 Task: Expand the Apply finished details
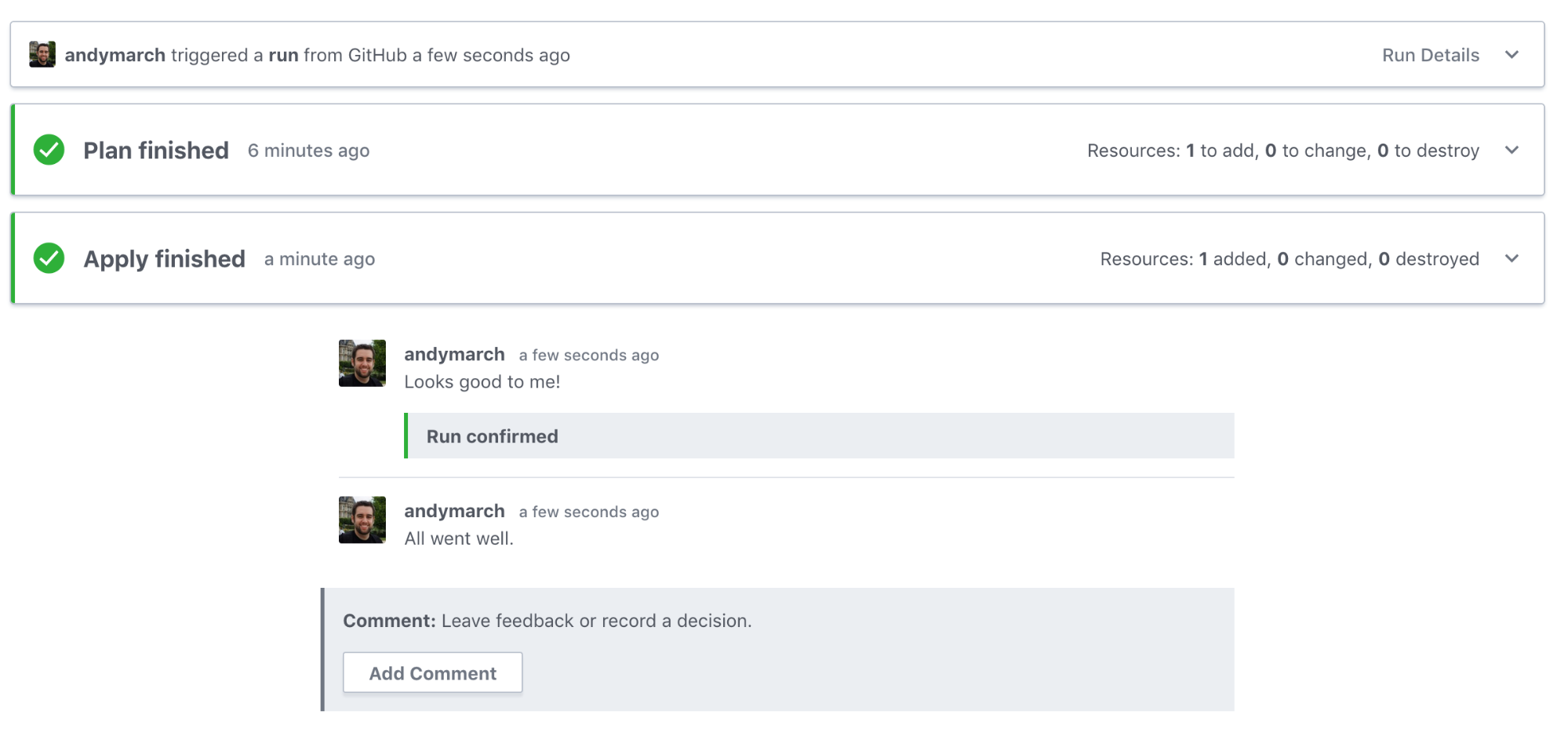point(1512,258)
